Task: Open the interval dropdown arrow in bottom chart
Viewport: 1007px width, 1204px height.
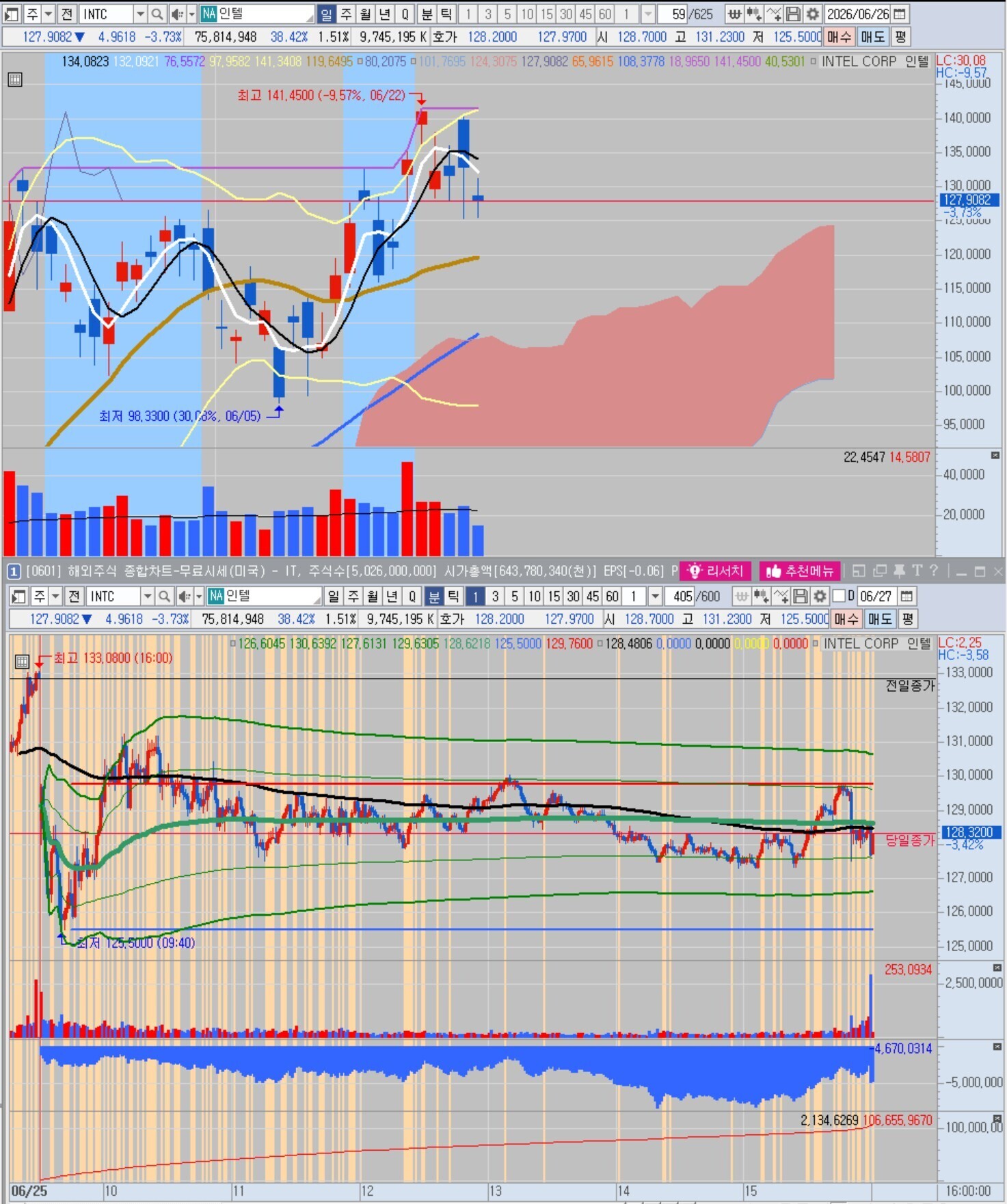Action: pos(655,597)
